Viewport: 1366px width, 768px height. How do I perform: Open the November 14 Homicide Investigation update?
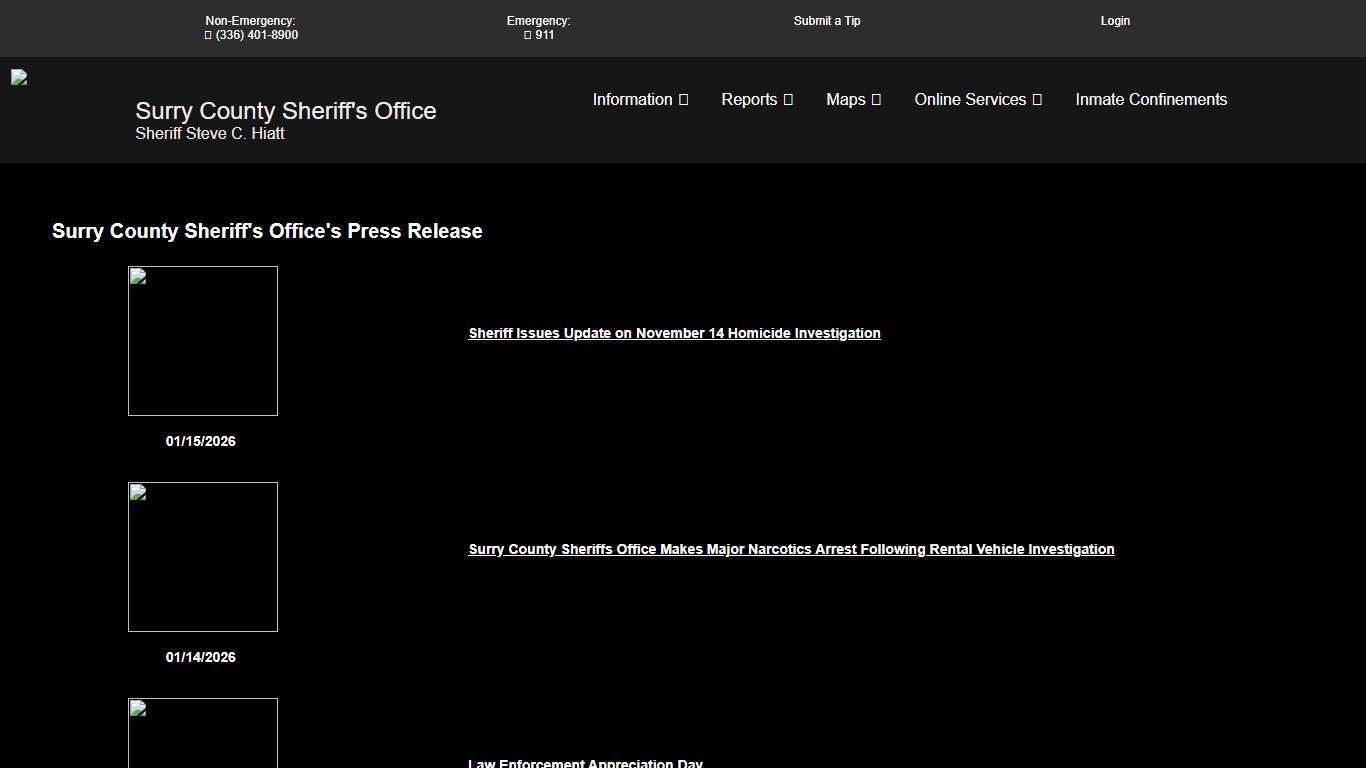click(674, 334)
